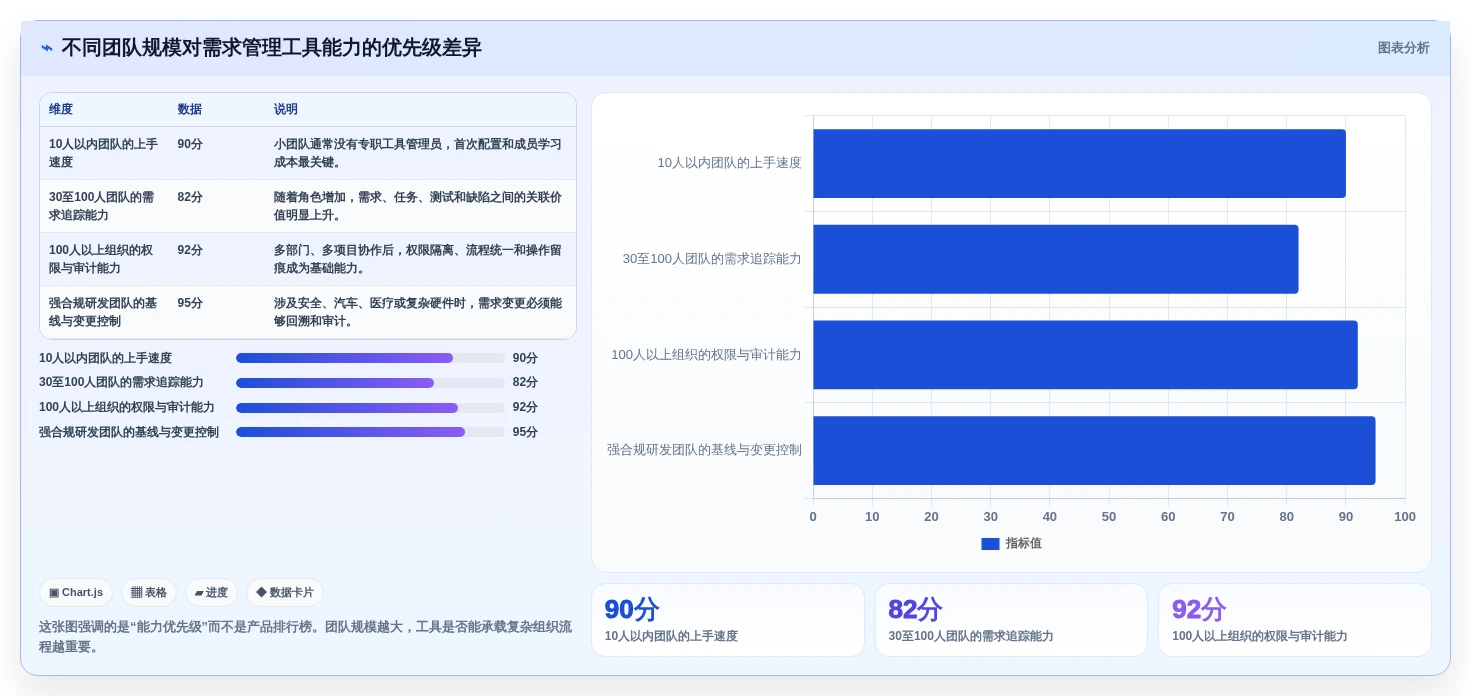Image resolution: width=1471 pixels, height=696 pixels.
Task: Open the 90分 data card
Action: point(728,620)
